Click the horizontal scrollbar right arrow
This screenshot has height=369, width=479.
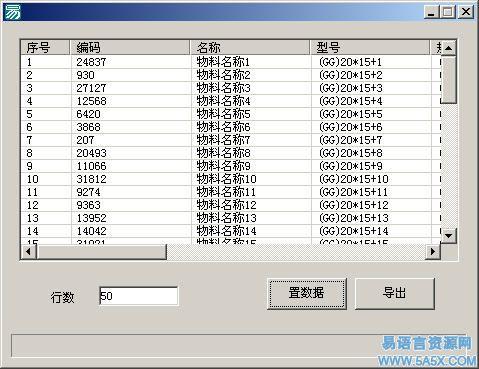[x=433, y=251]
